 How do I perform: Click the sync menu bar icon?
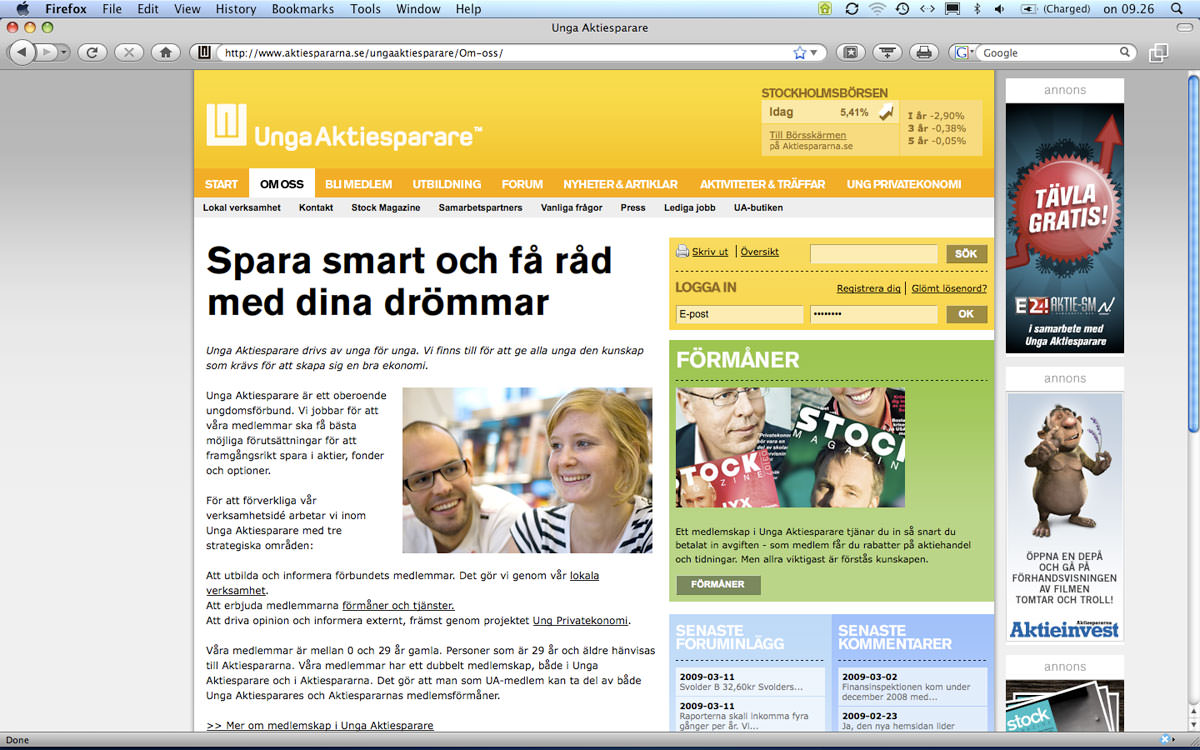pos(851,9)
